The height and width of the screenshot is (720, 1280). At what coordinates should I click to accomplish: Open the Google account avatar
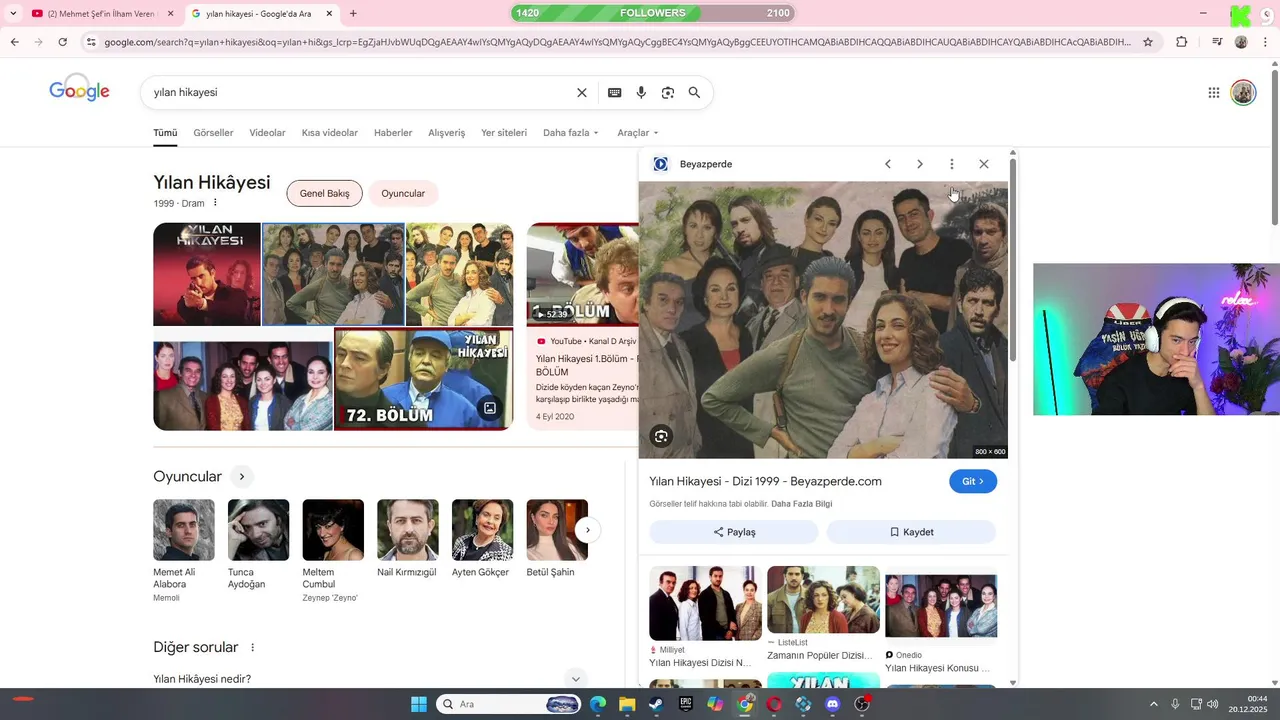(x=1243, y=93)
